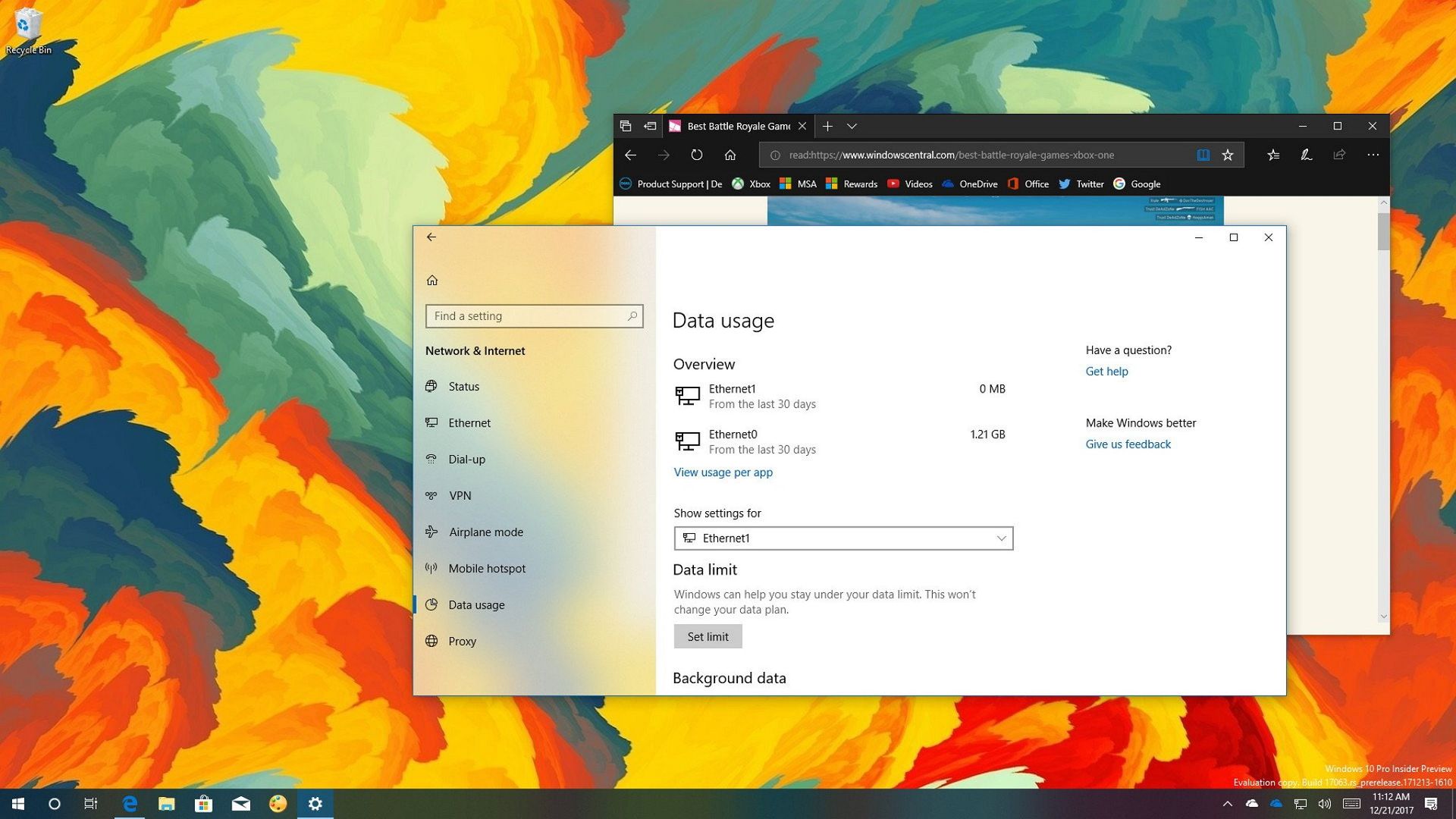The image size is (1456, 819).
Task: Enter reading view from the Edge address bar
Action: point(1203,155)
